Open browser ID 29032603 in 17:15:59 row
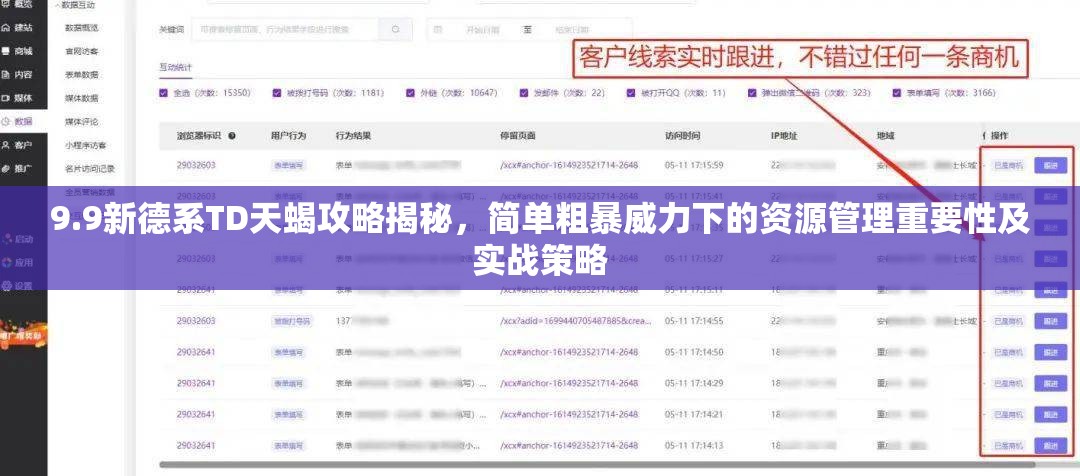Screen dimensions: 1080x476 [x=196, y=165]
